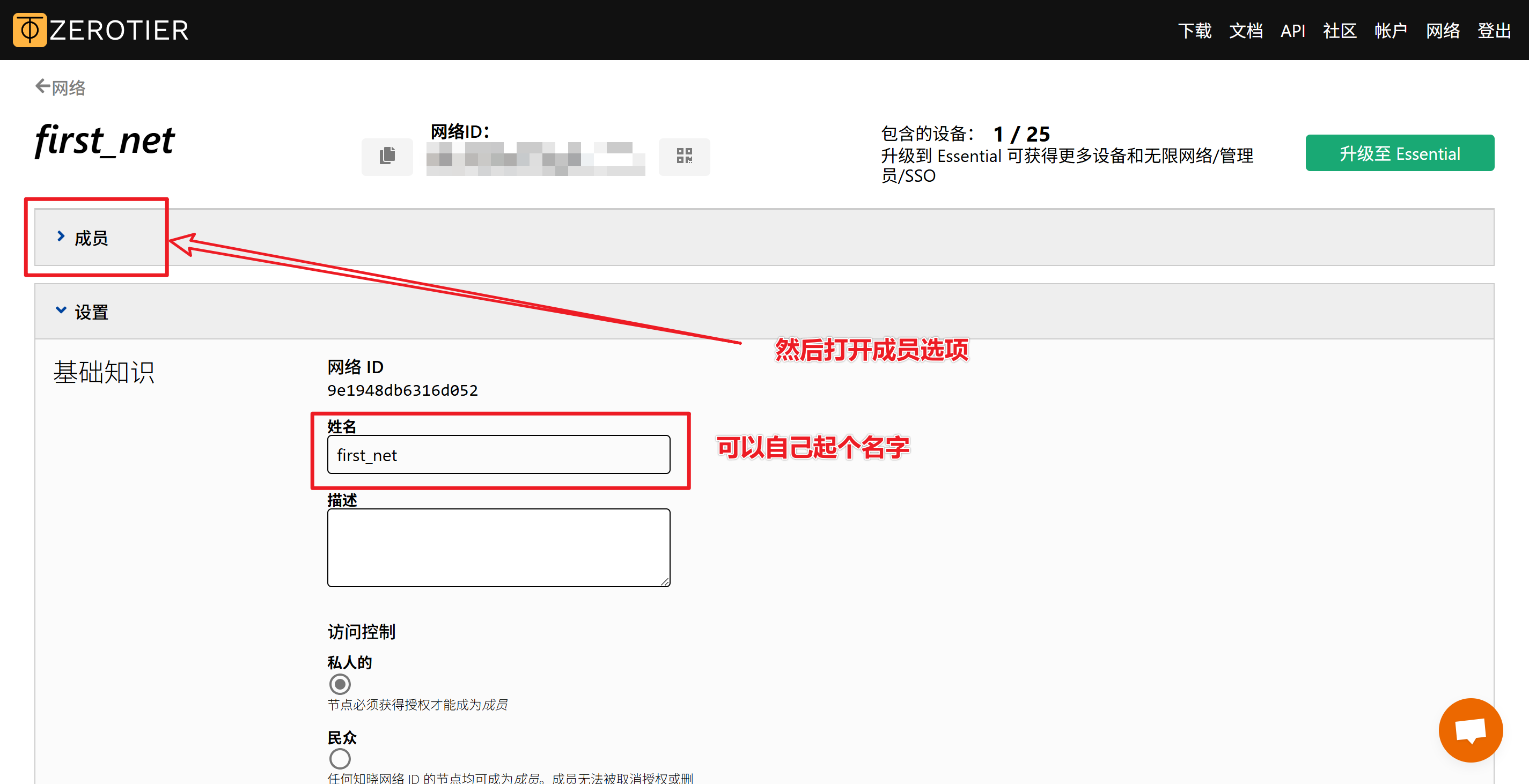Click the network ID 9e1948db6316d052 text
The width and height of the screenshot is (1529, 784).
[x=402, y=390]
